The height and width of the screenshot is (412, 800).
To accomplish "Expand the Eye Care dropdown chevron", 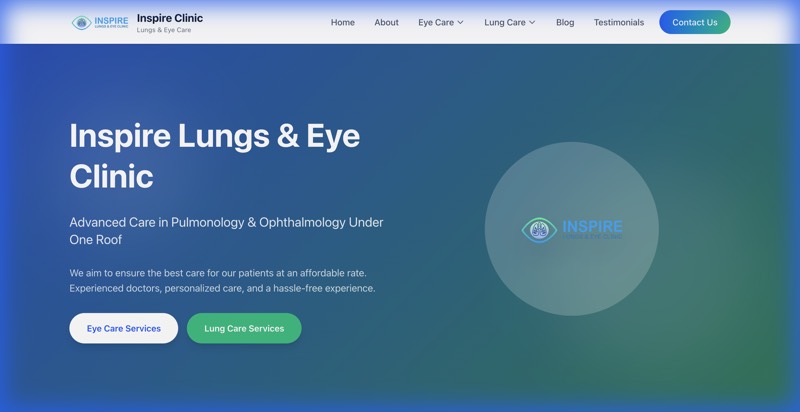I will tap(460, 22).
